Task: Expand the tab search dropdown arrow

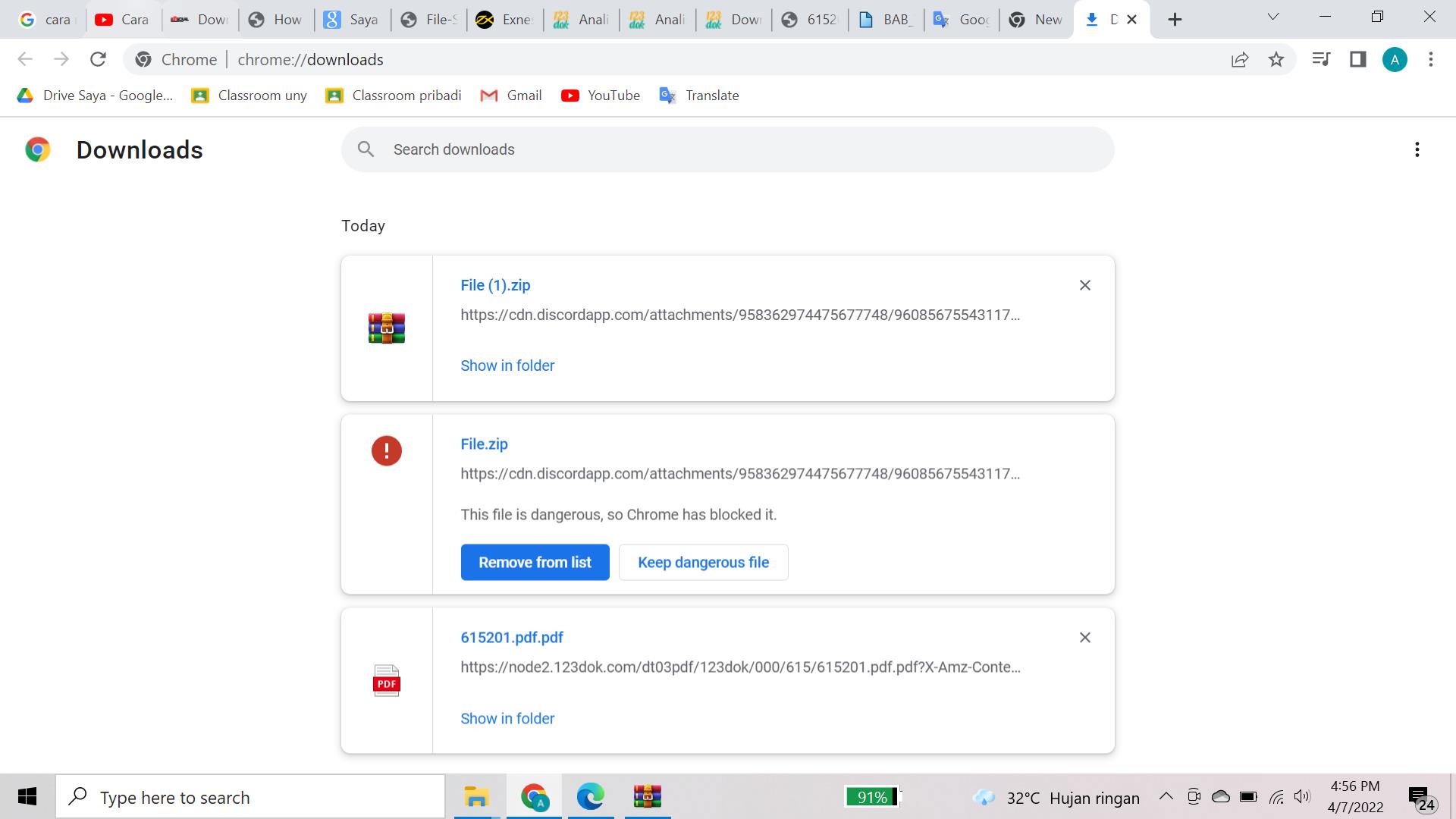Action: [1273, 17]
